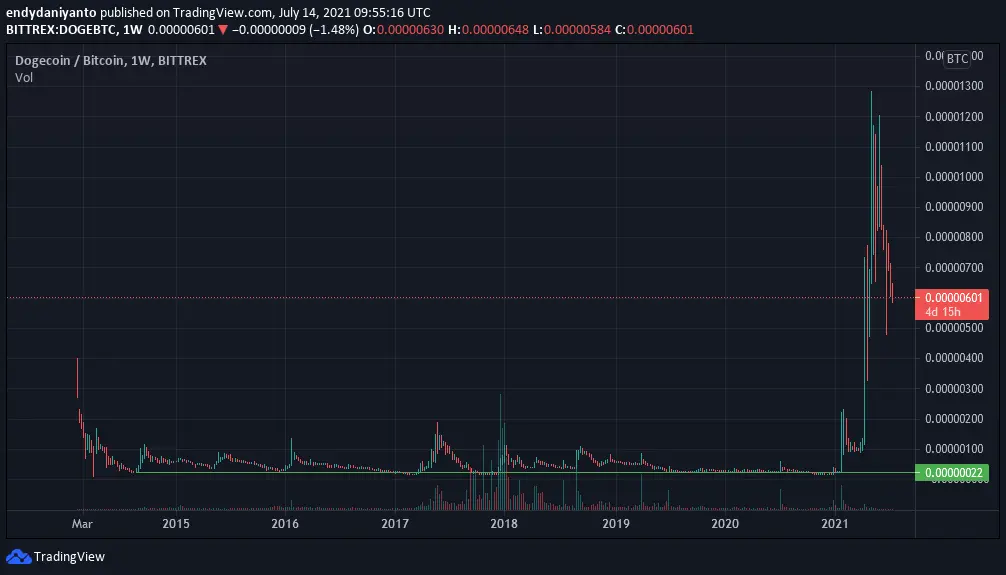This screenshot has height=575, width=1006.
Task: Click the author name endydaniyanto
Action: (x=51, y=12)
